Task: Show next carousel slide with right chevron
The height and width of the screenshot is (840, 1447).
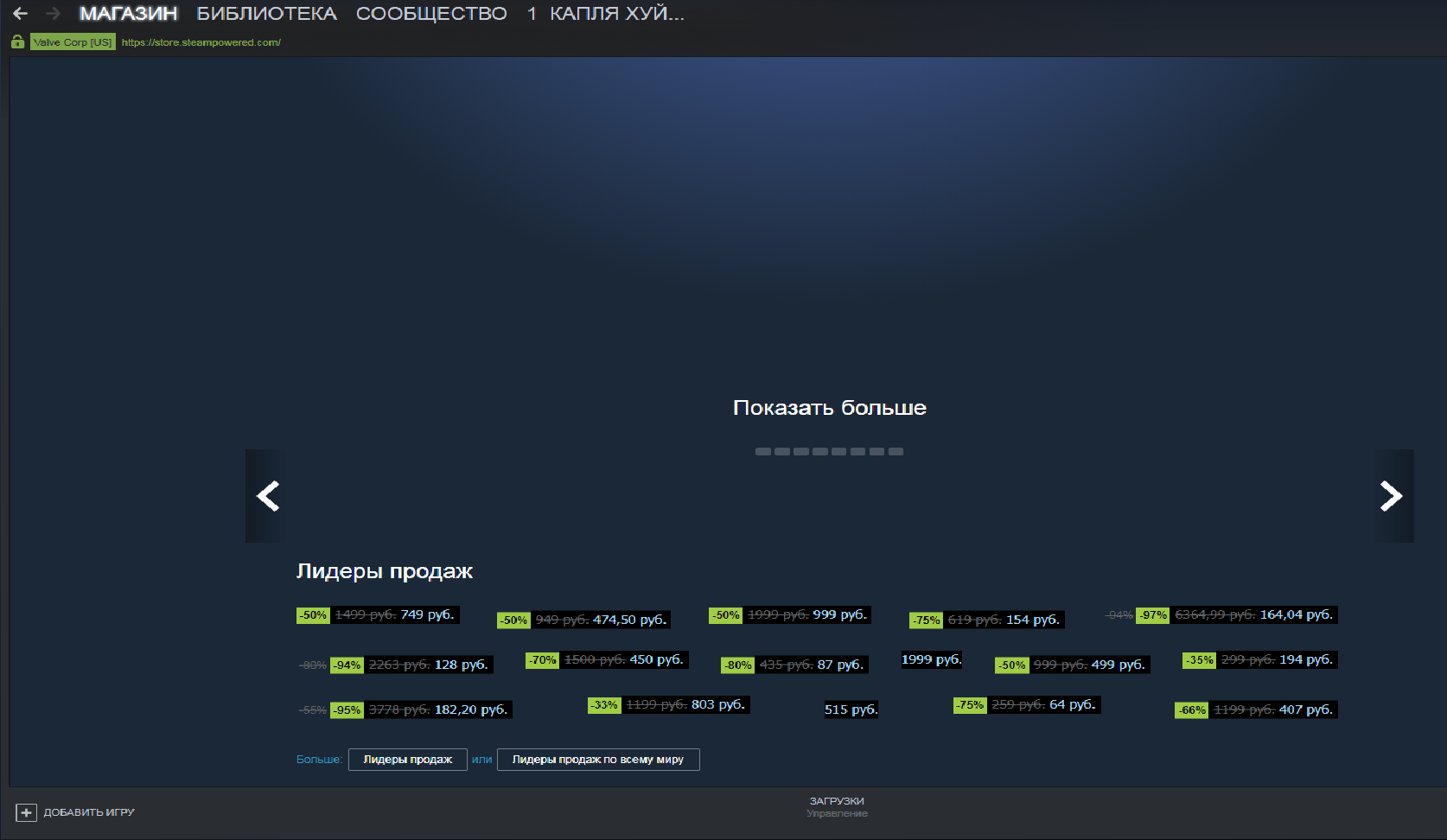Action: click(x=1391, y=496)
